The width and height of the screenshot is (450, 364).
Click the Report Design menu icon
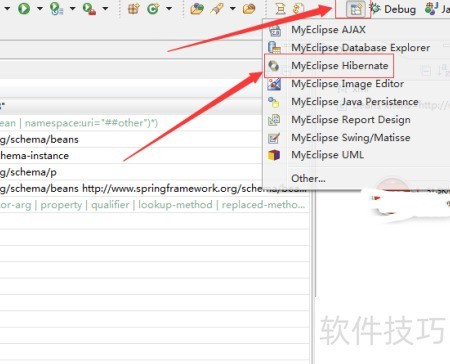click(x=274, y=120)
